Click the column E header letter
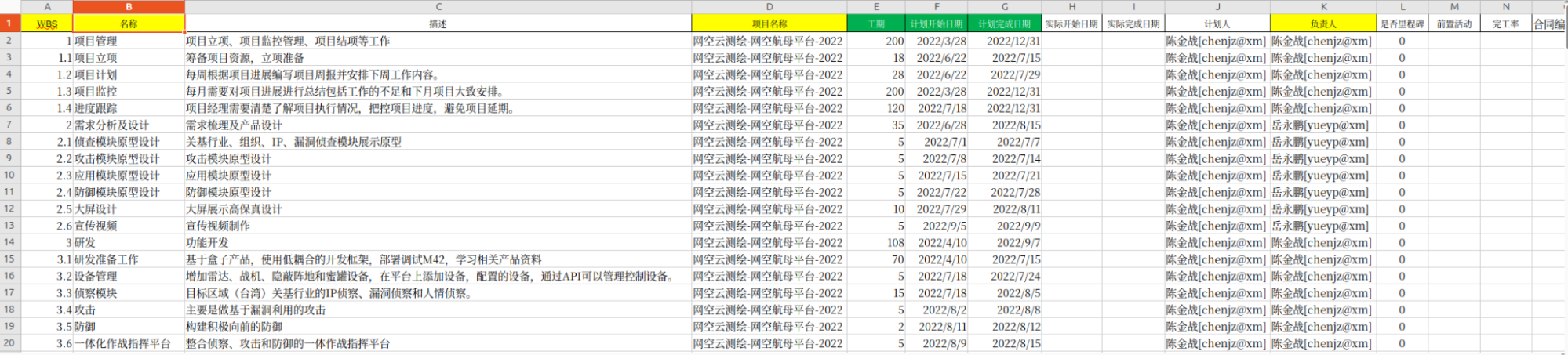 (x=875, y=6)
